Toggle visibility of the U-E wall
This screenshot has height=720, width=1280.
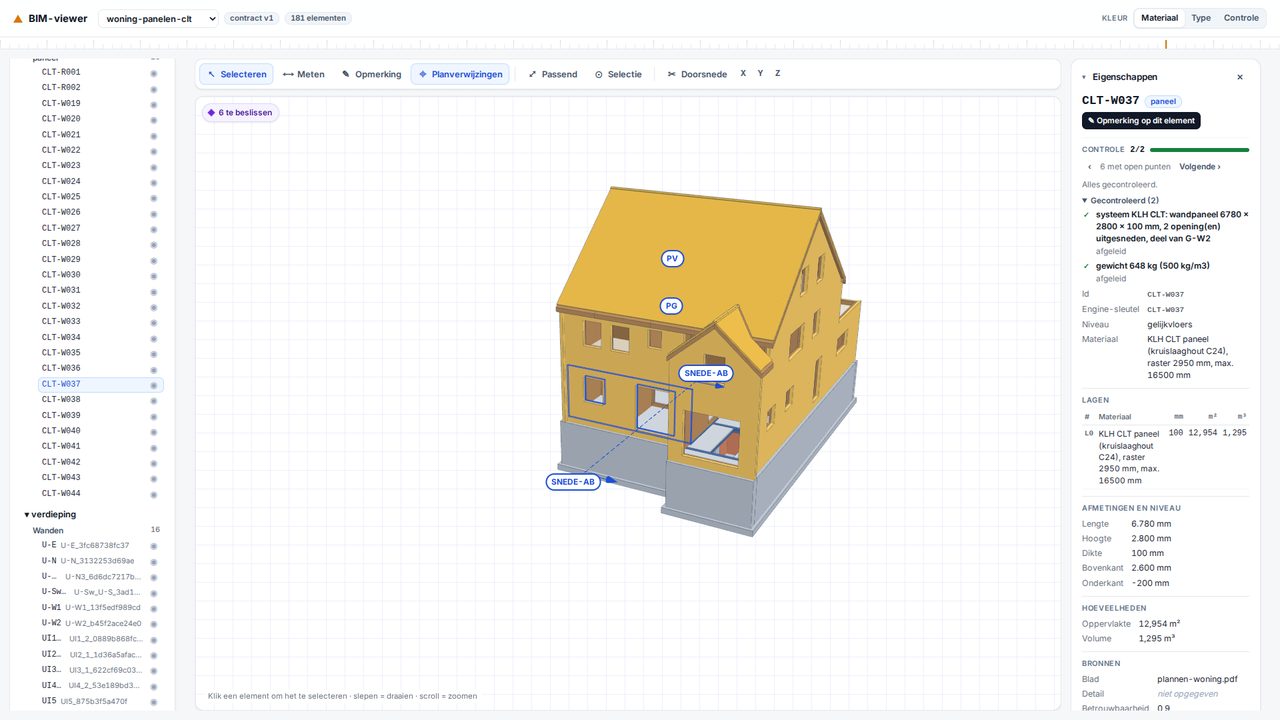pyautogui.click(x=154, y=546)
